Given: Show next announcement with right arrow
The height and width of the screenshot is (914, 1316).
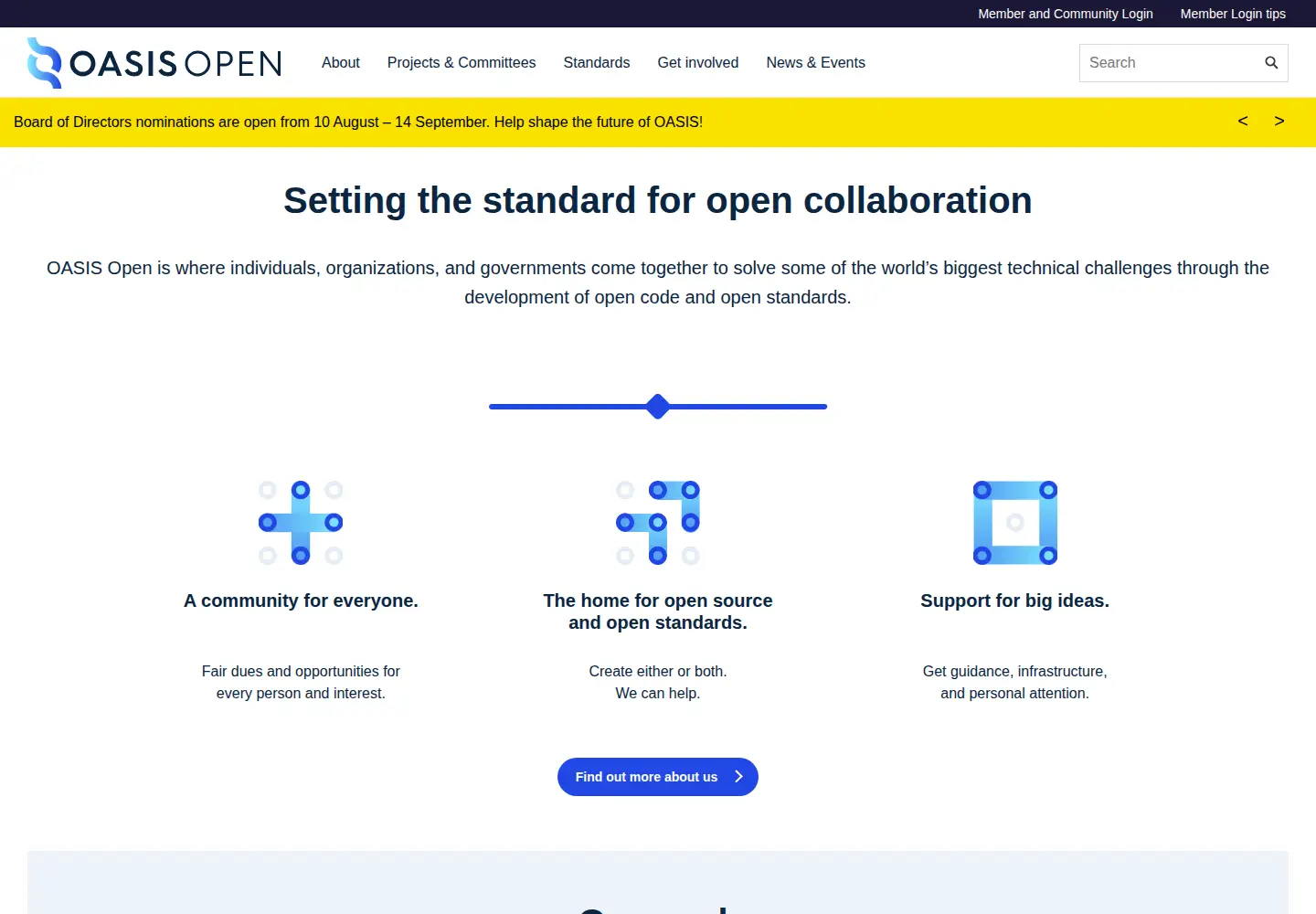Looking at the screenshot, I should tap(1279, 122).
